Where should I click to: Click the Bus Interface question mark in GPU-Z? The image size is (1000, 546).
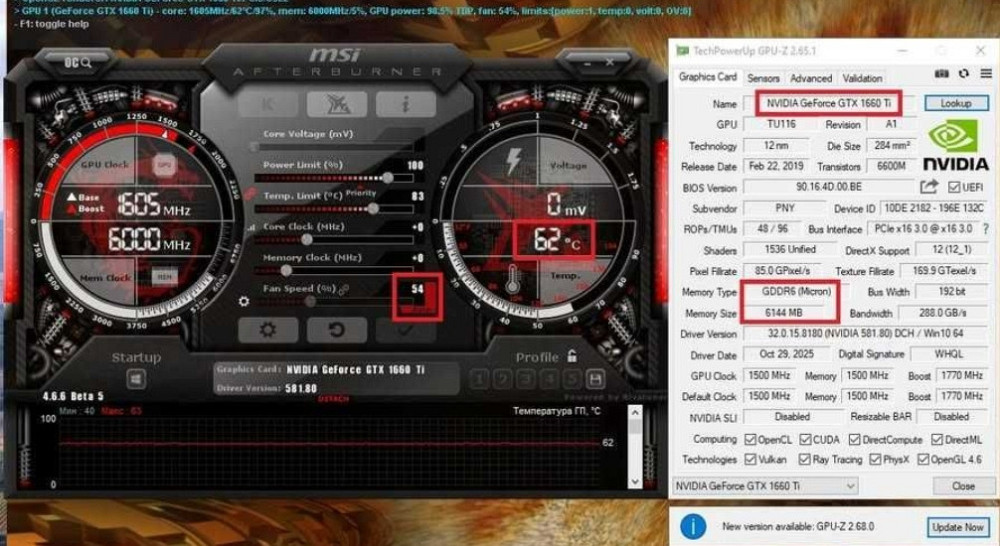(986, 228)
